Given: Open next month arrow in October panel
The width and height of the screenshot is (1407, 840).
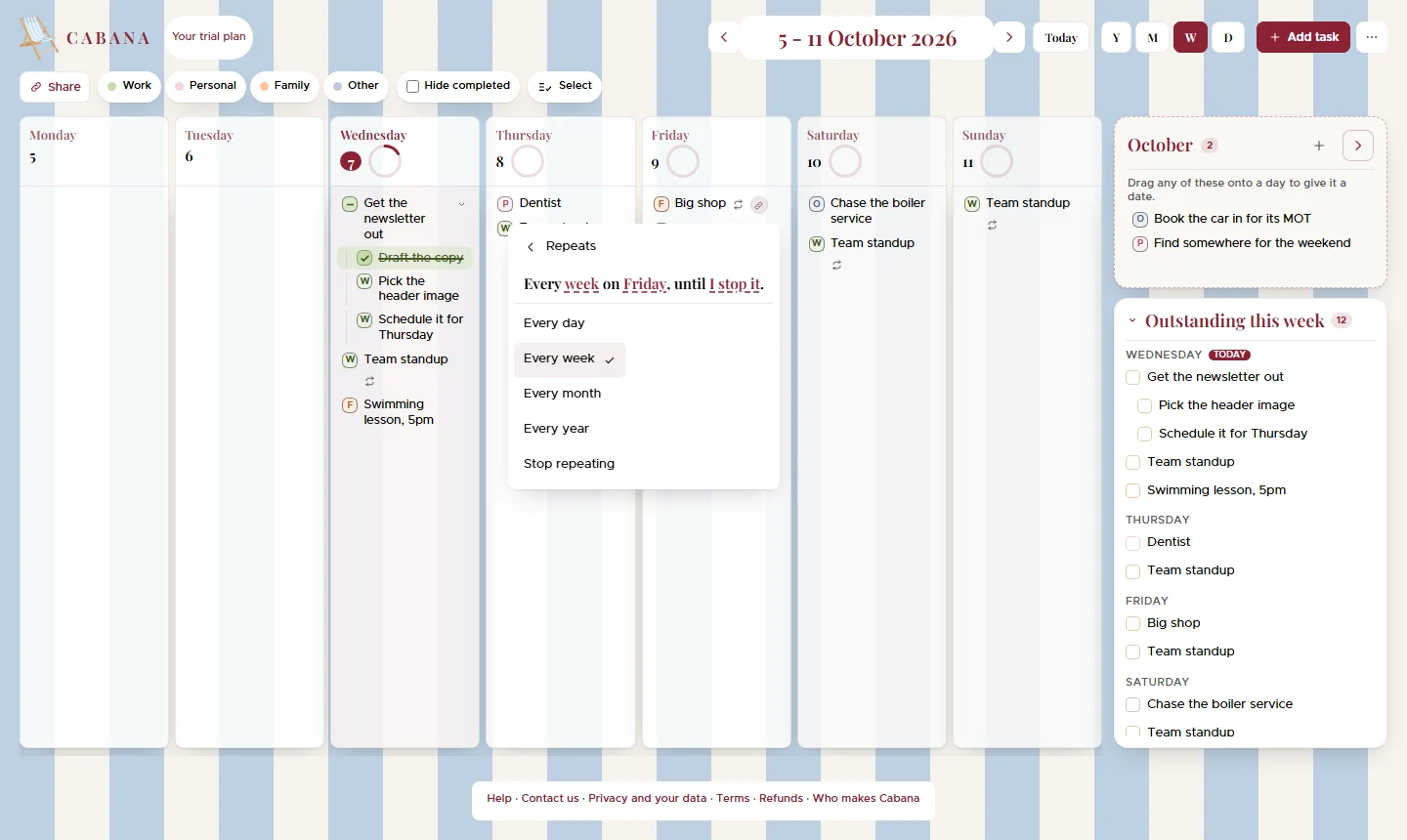Looking at the screenshot, I should click(x=1358, y=146).
